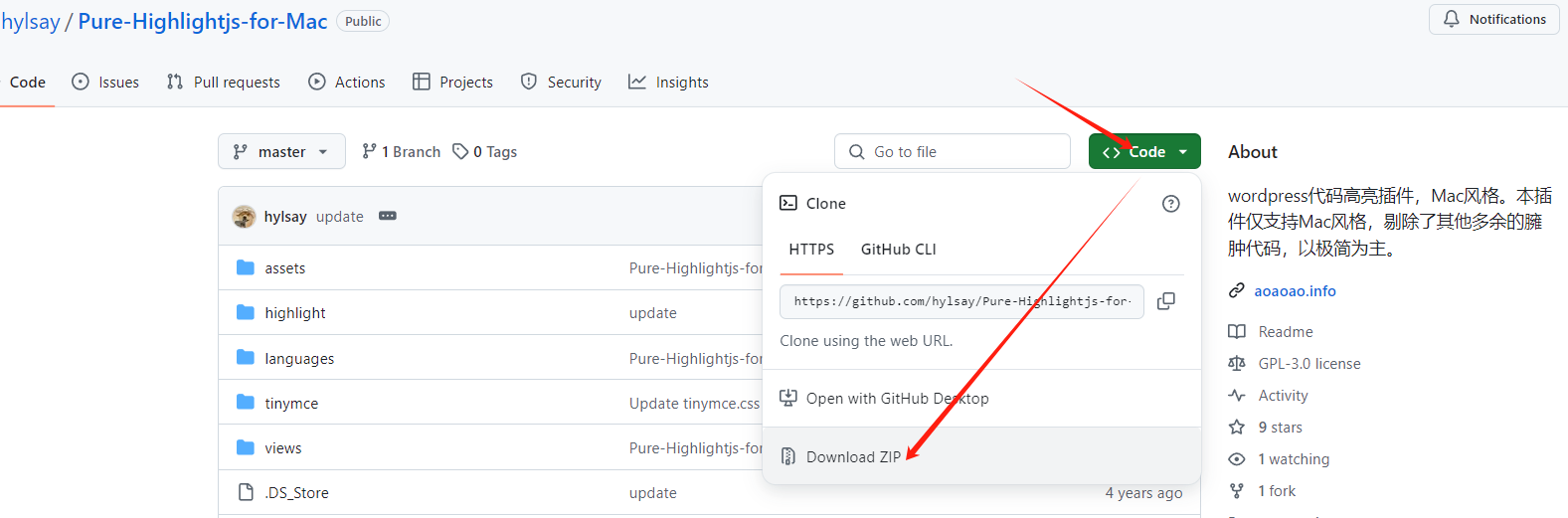Visit the aoaoao.info website link
This screenshot has height=518, width=1568.
(x=1295, y=291)
